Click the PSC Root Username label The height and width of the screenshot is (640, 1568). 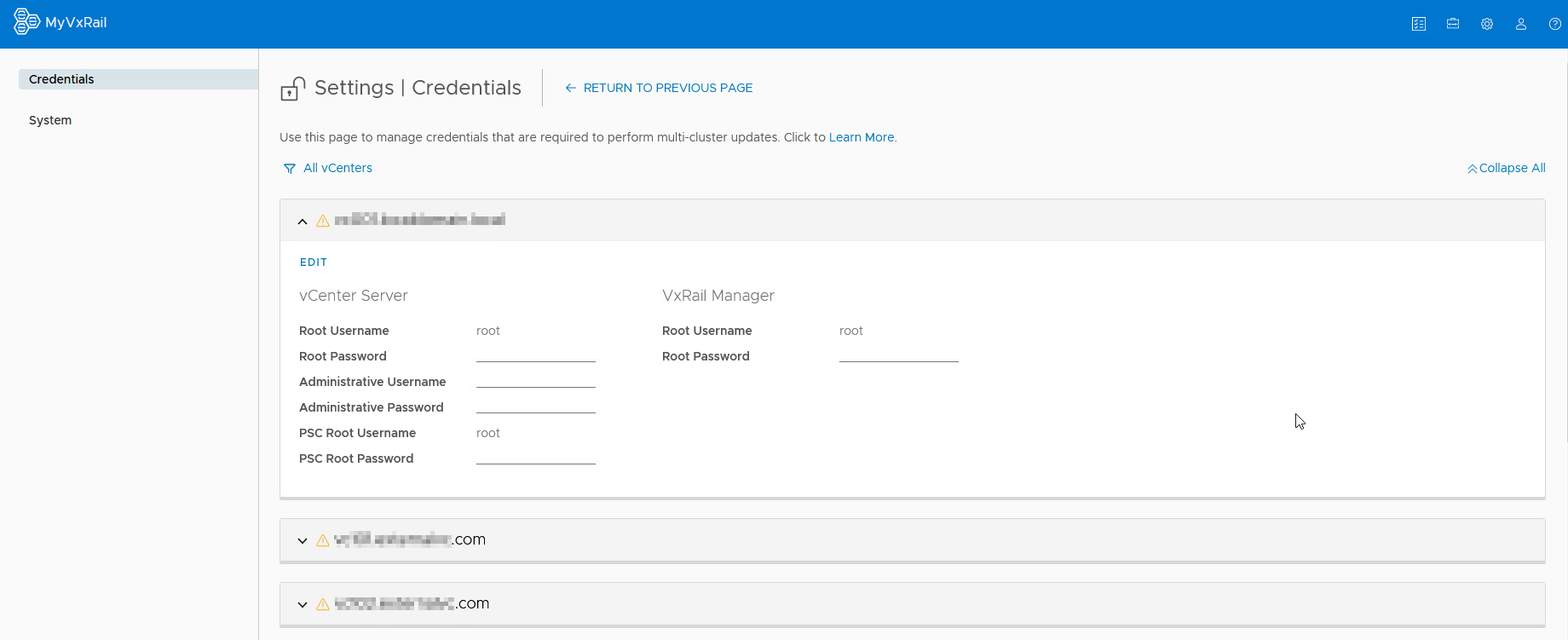(357, 433)
